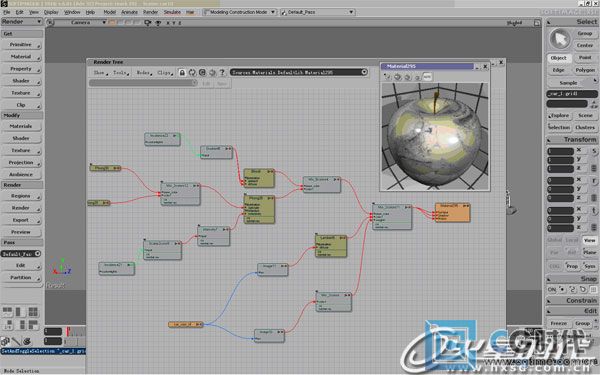Image resolution: width=600 pixels, height=375 pixels.
Task: Click the four-pane viewport layout icon
Action: click(33, 312)
